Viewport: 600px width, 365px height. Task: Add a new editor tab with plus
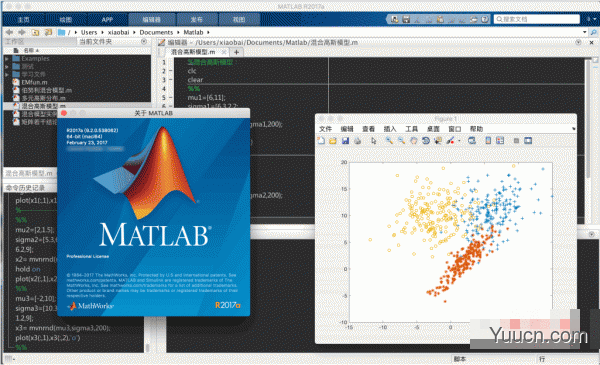pyautogui.click(x=236, y=52)
